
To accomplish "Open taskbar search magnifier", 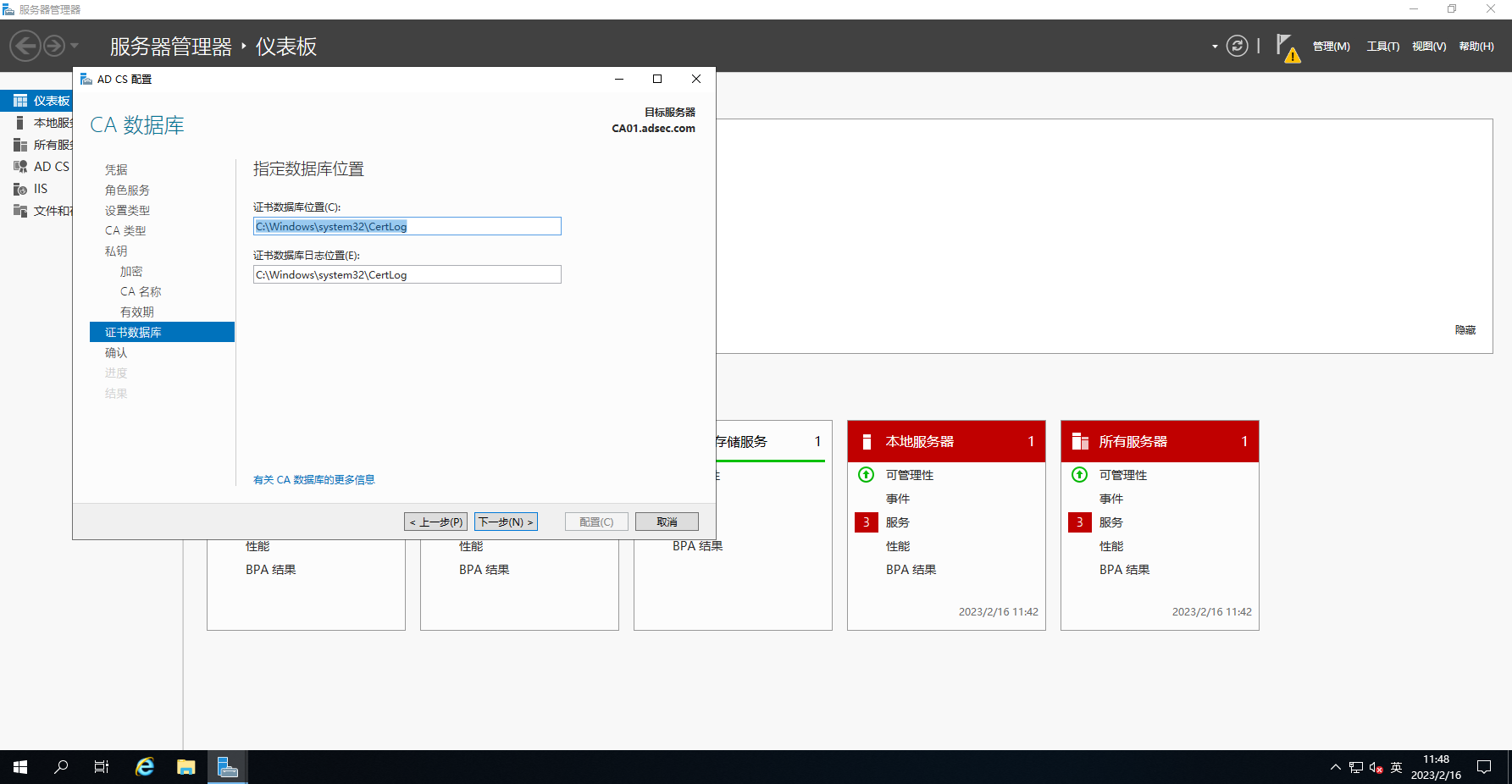I will click(x=61, y=767).
